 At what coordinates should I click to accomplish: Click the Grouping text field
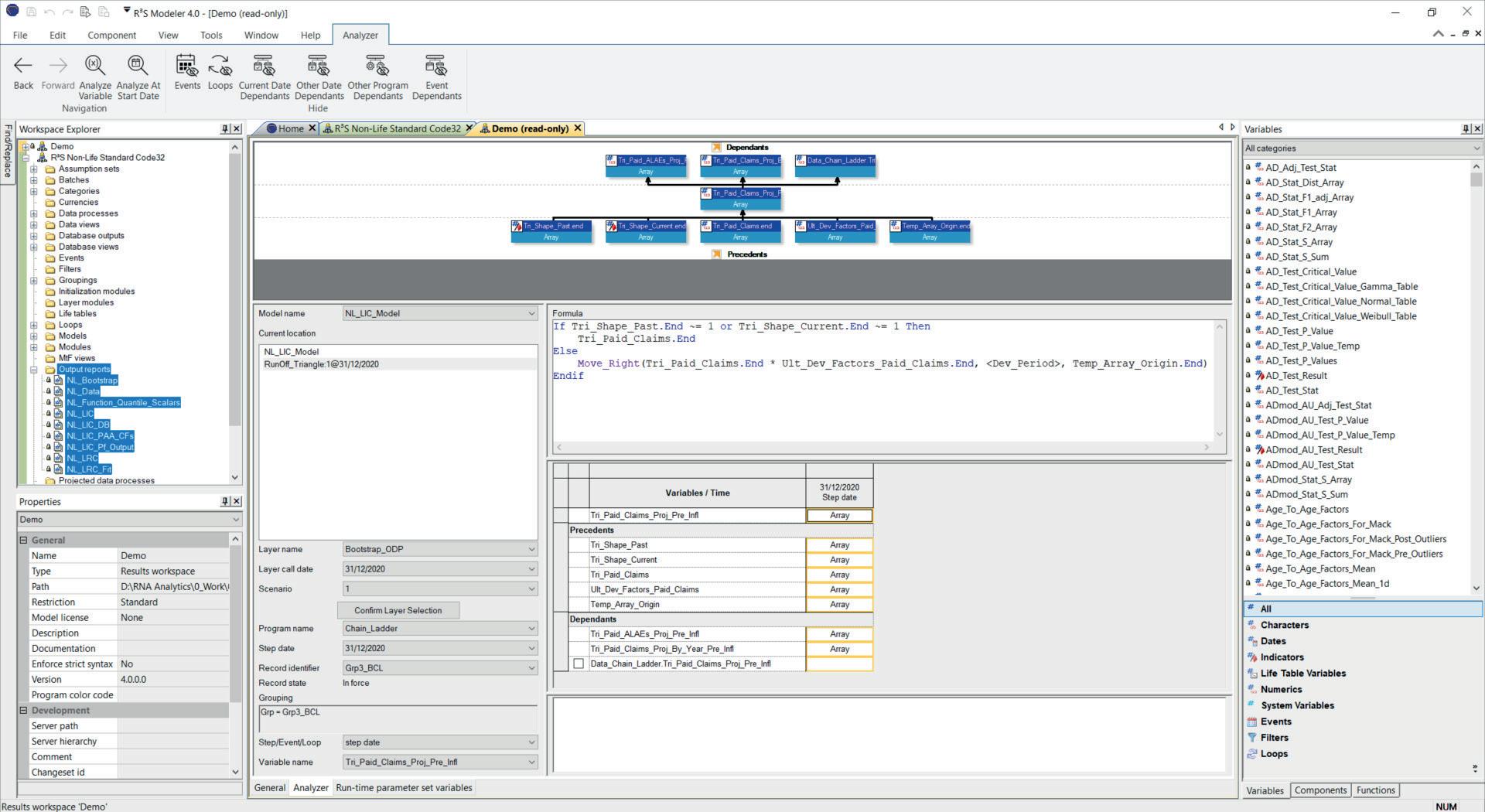click(x=398, y=718)
